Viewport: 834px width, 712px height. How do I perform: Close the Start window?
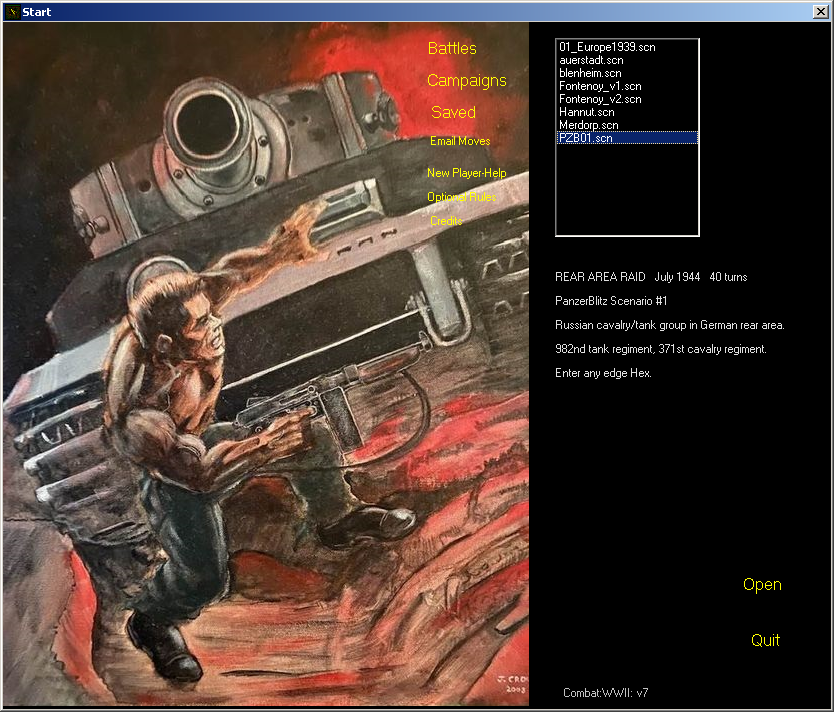pyautogui.click(x=821, y=12)
